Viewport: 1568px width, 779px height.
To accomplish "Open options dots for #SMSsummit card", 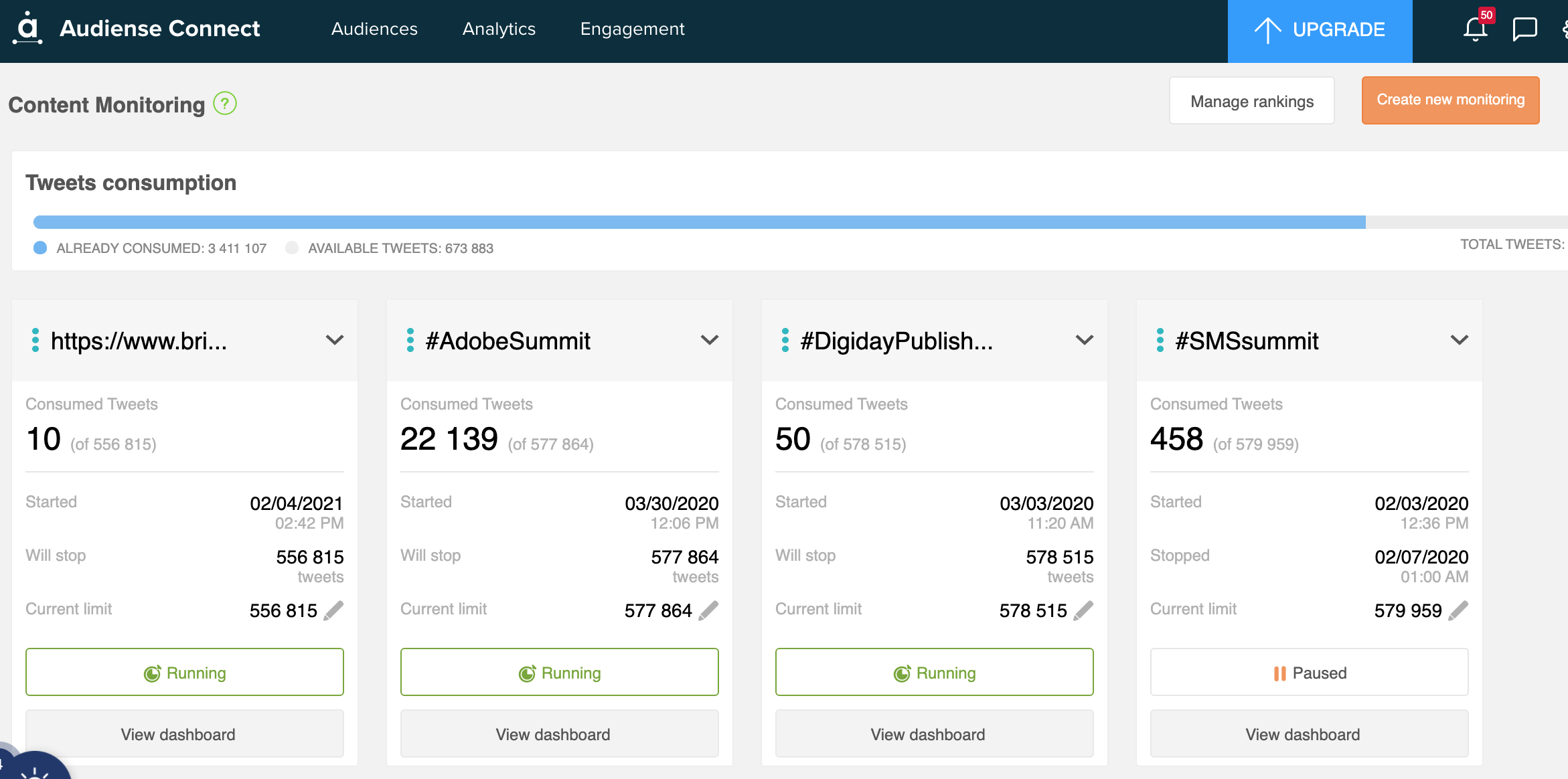I will (1160, 340).
